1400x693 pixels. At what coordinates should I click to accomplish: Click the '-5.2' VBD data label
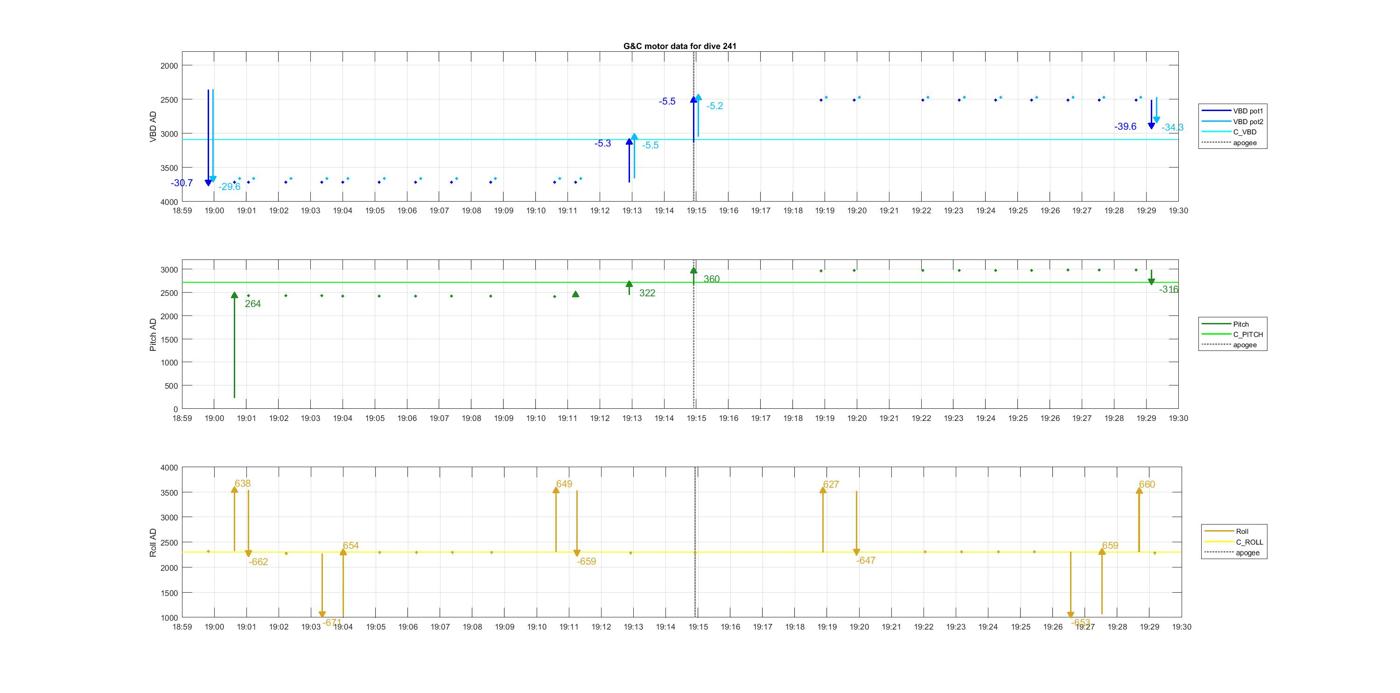coord(715,106)
